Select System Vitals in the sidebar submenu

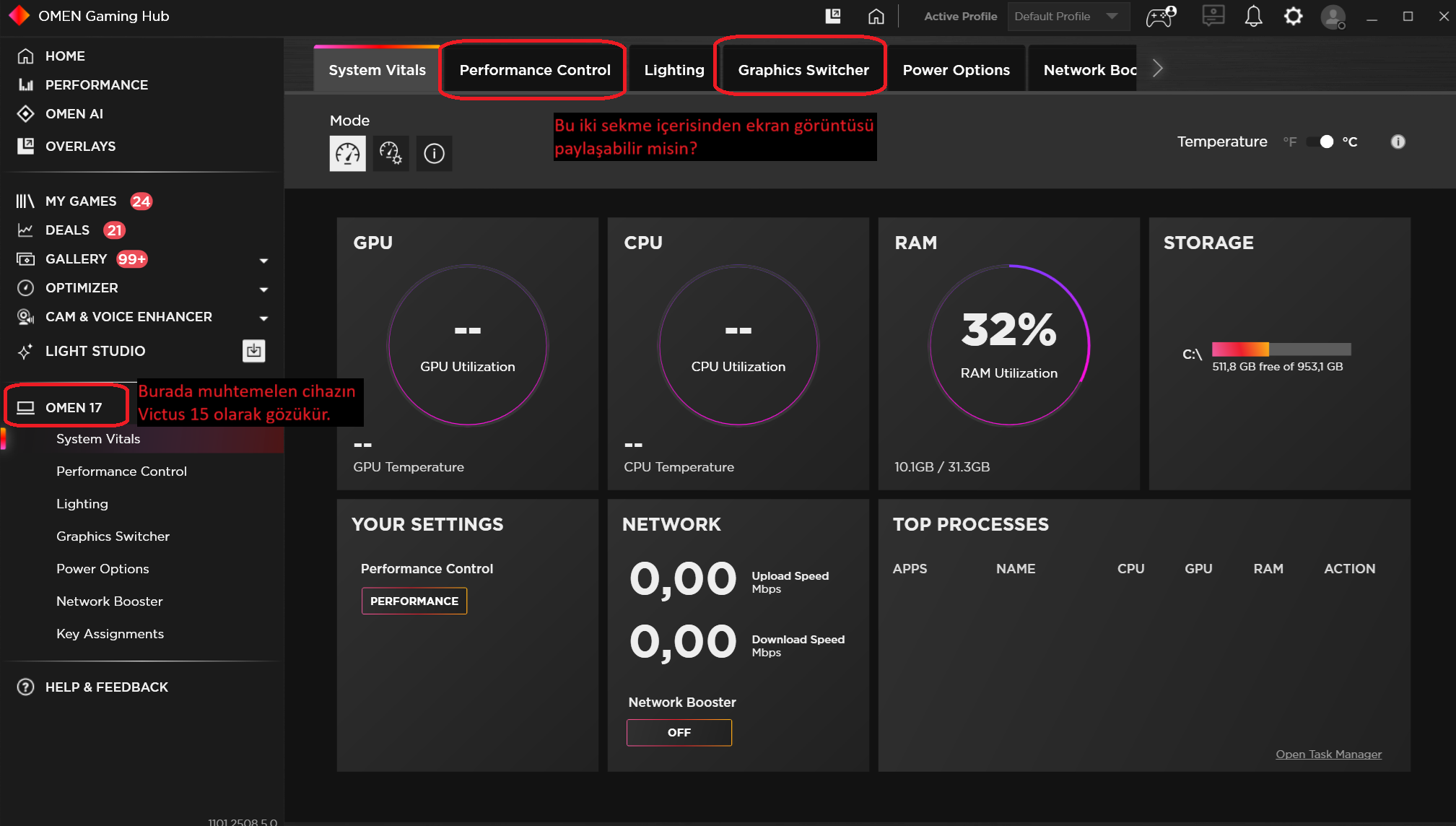[x=98, y=438]
